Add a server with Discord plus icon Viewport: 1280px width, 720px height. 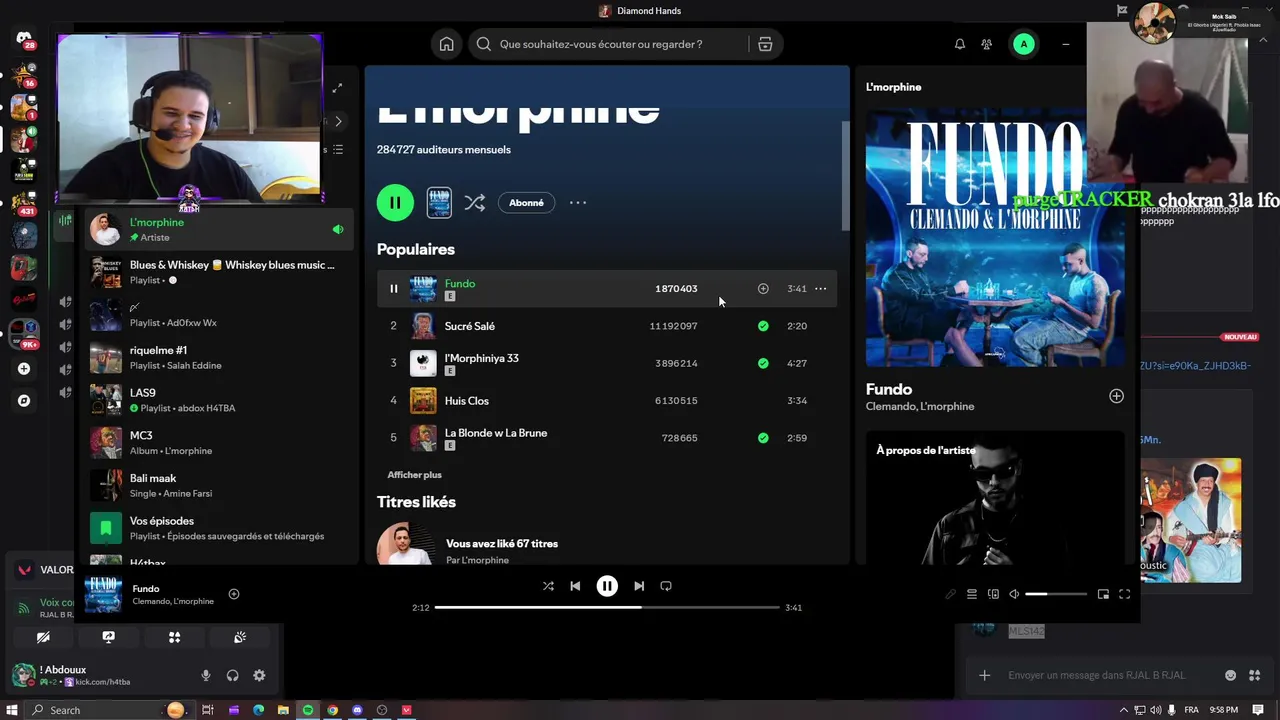[24, 369]
